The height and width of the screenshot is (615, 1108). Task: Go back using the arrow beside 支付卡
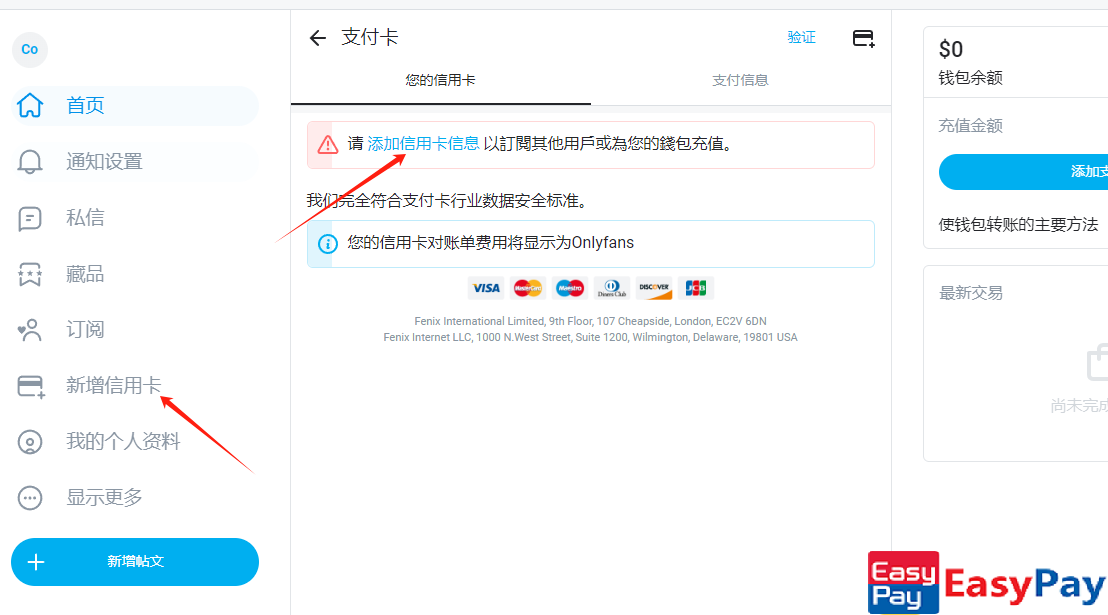[x=318, y=38]
